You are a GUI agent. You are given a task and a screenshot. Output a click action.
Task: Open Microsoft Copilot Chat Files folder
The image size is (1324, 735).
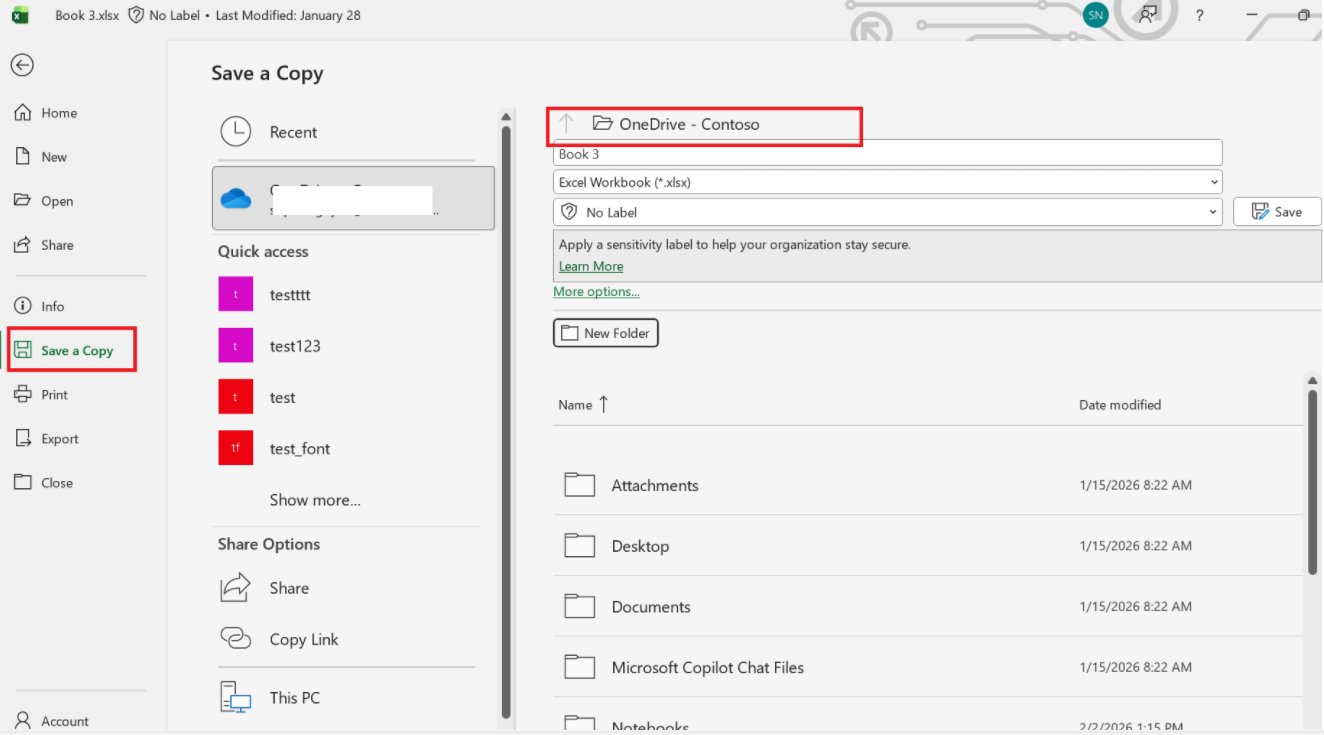click(928, 667)
